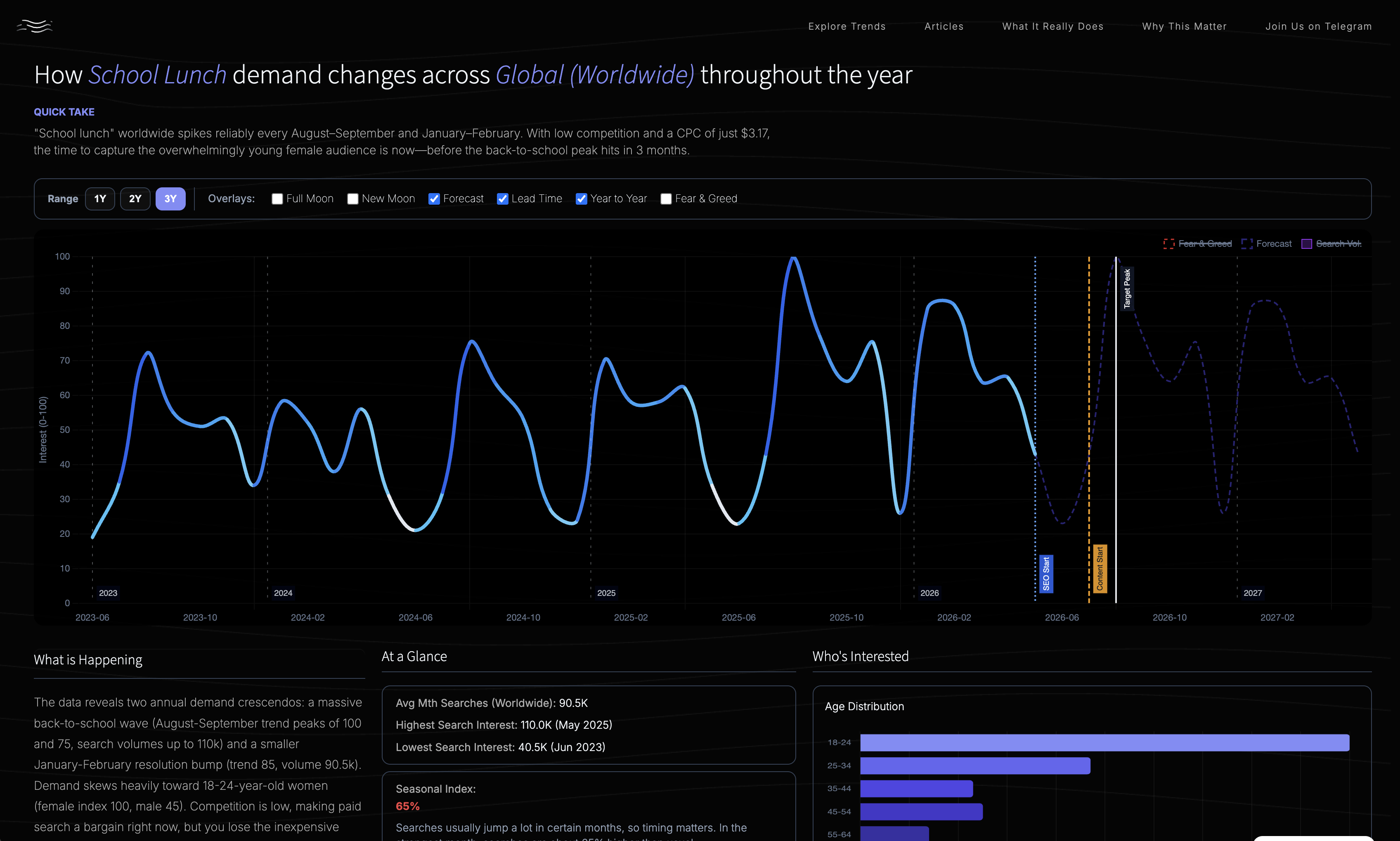
Task: Click the 18-24 age distribution bar
Action: tap(1105, 742)
